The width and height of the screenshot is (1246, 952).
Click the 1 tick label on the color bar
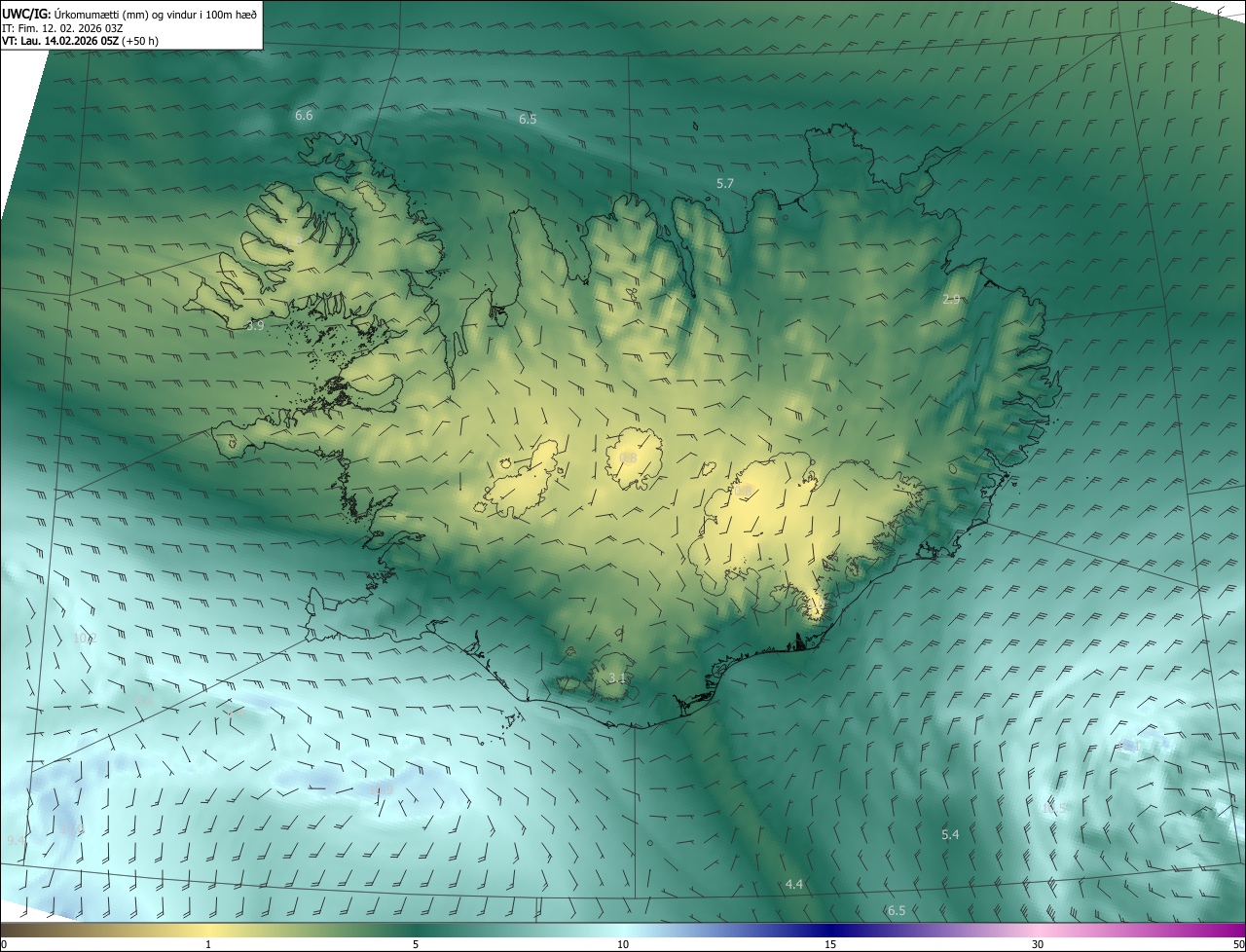pos(208,944)
